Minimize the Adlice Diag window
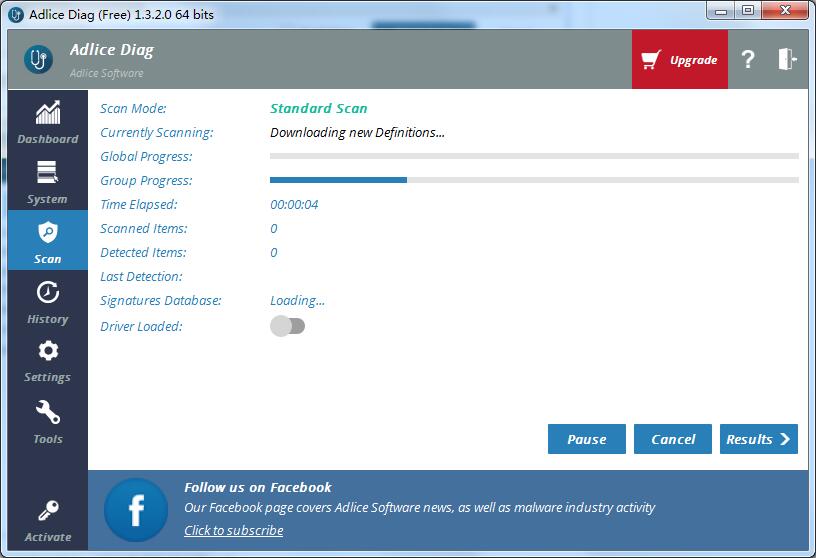The height and width of the screenshot is (558, 816). (x=721, y=11)
